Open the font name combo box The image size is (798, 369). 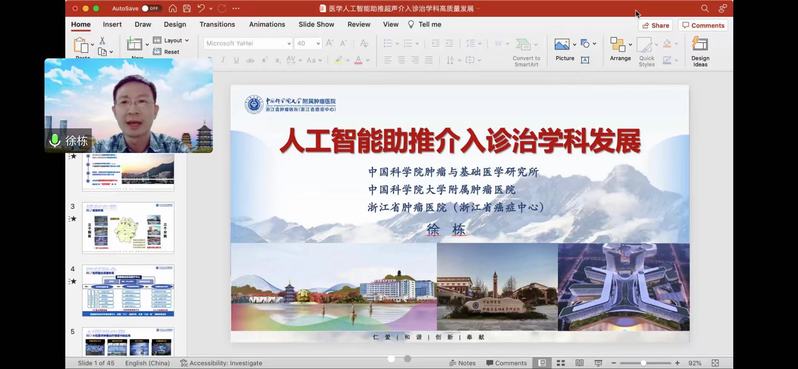click(x=248, y=44)
